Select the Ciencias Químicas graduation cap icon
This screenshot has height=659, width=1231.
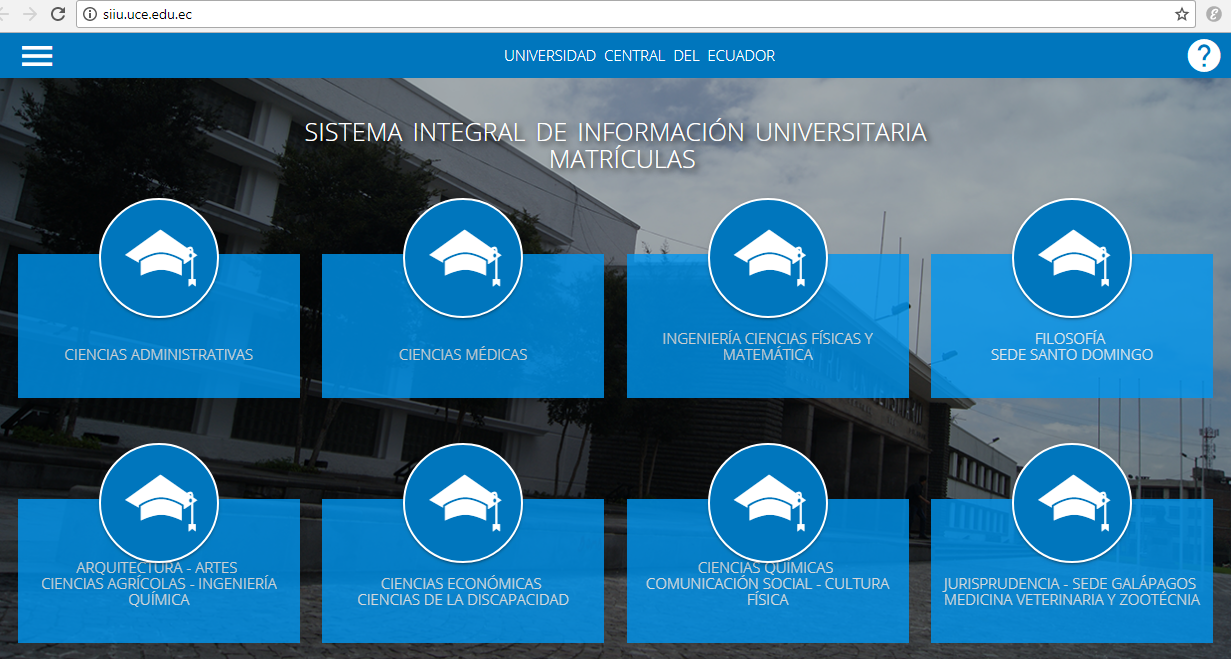click(x=768, y=503)
